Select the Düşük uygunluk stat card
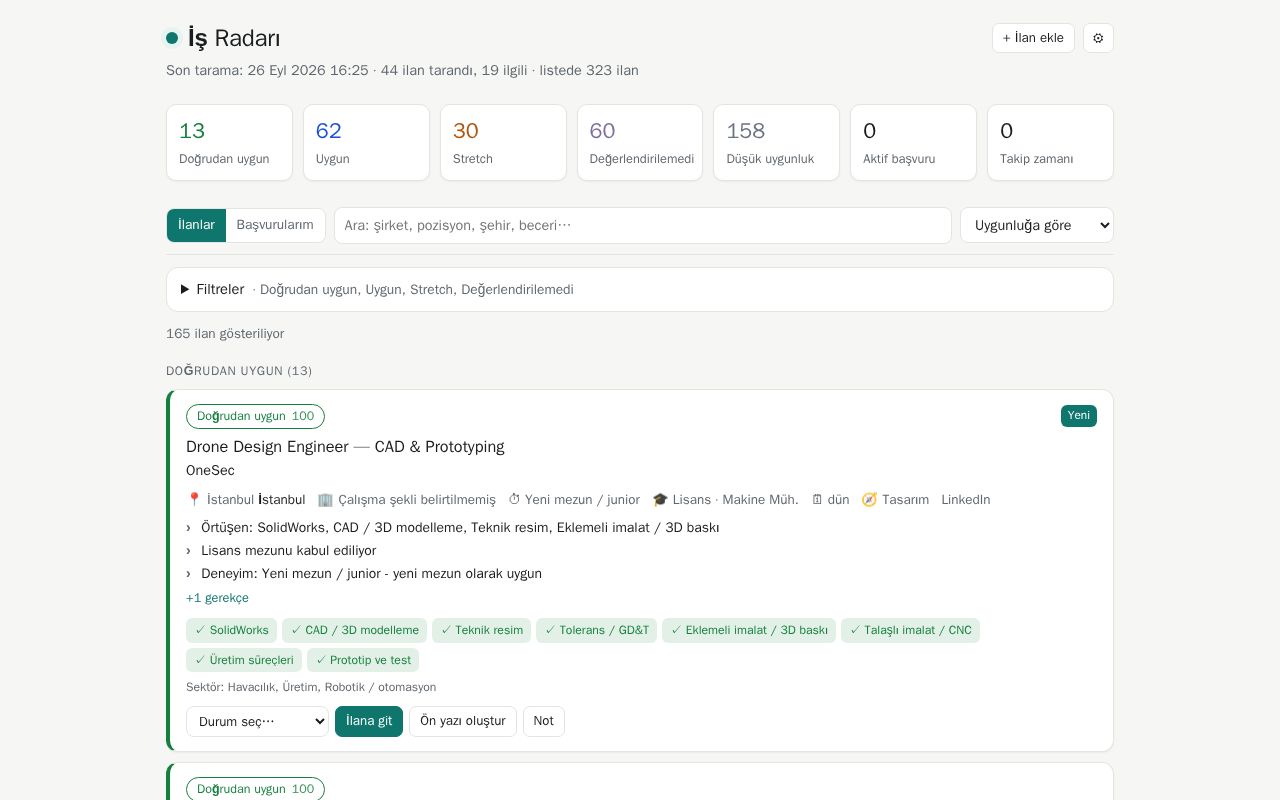Viewport: 1280px width, 800px height. coord(776,143)
